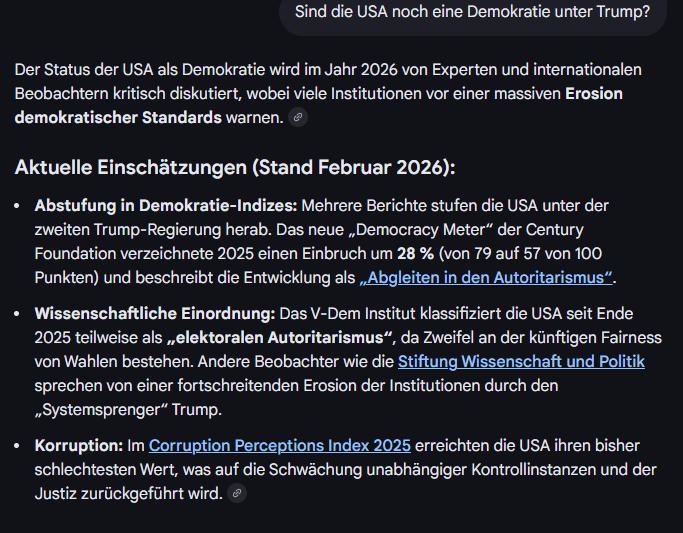Image resolution: width=683 pixels, height=533 pixels.
Task: Click the bold "Korruption:" label
Action: (77, 445)
